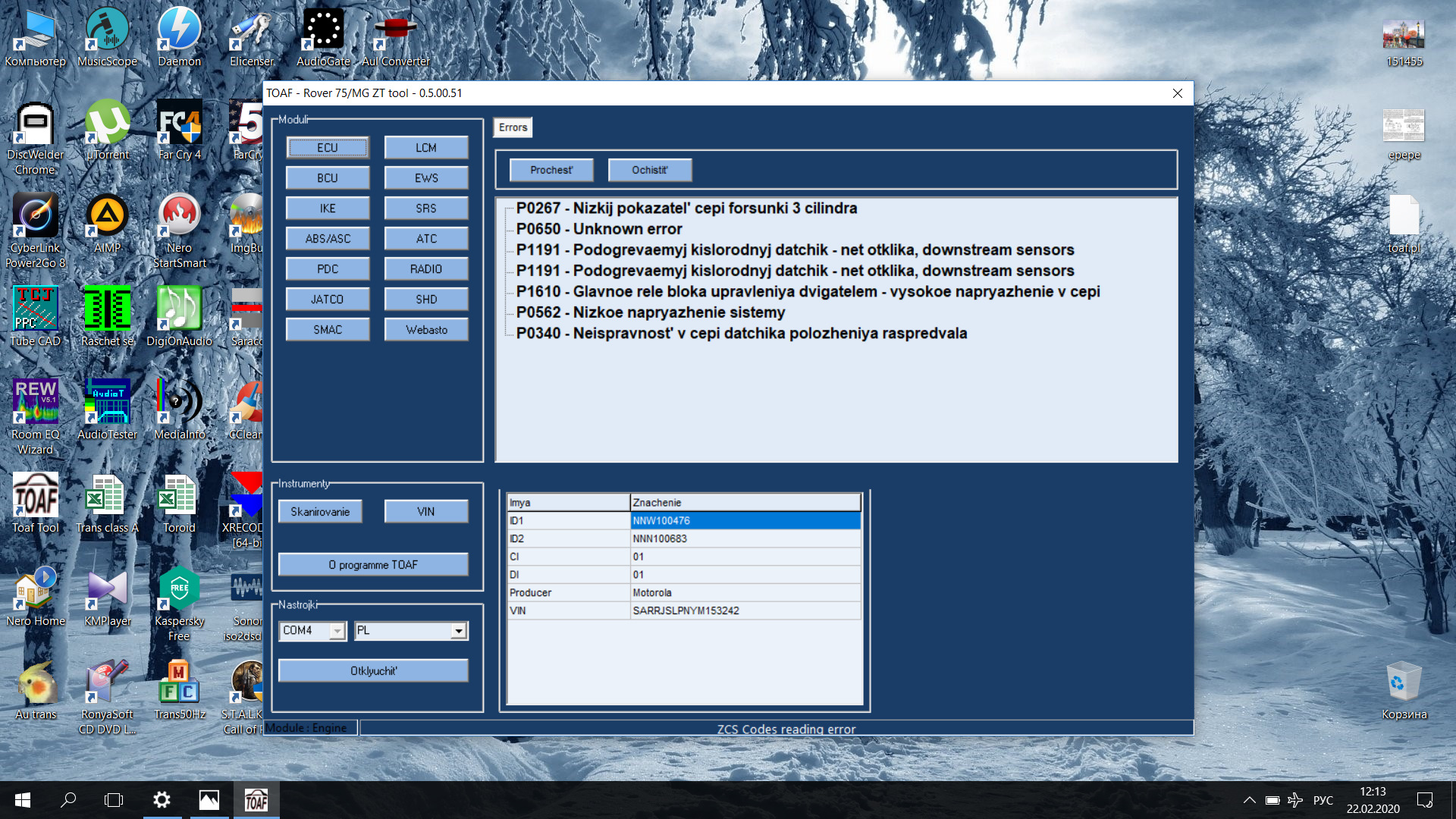The image size is (1456, 819).
Task: Click the ABS/ASC module button
Action: pos(327,238)
